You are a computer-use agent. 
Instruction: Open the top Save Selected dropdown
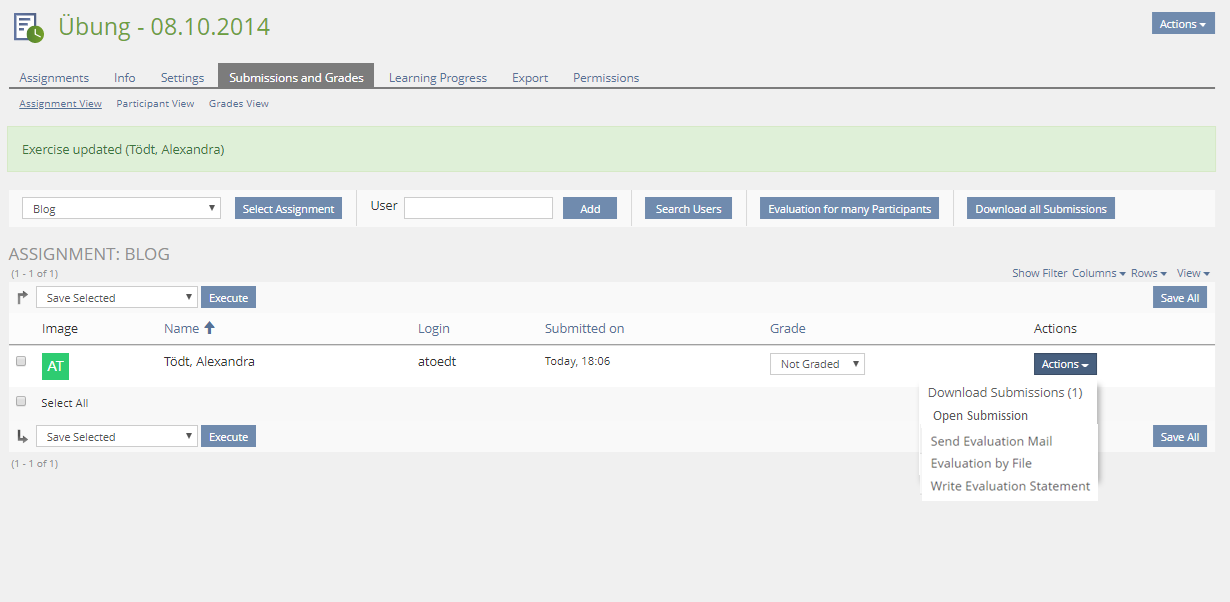[117, 298]
